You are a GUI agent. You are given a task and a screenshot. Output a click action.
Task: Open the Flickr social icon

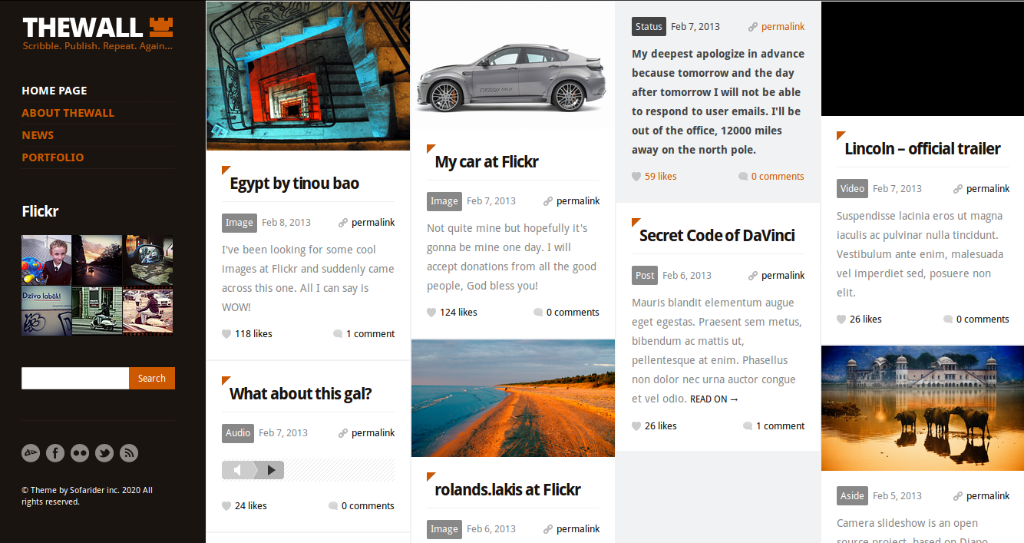click(x=80, y=453)
